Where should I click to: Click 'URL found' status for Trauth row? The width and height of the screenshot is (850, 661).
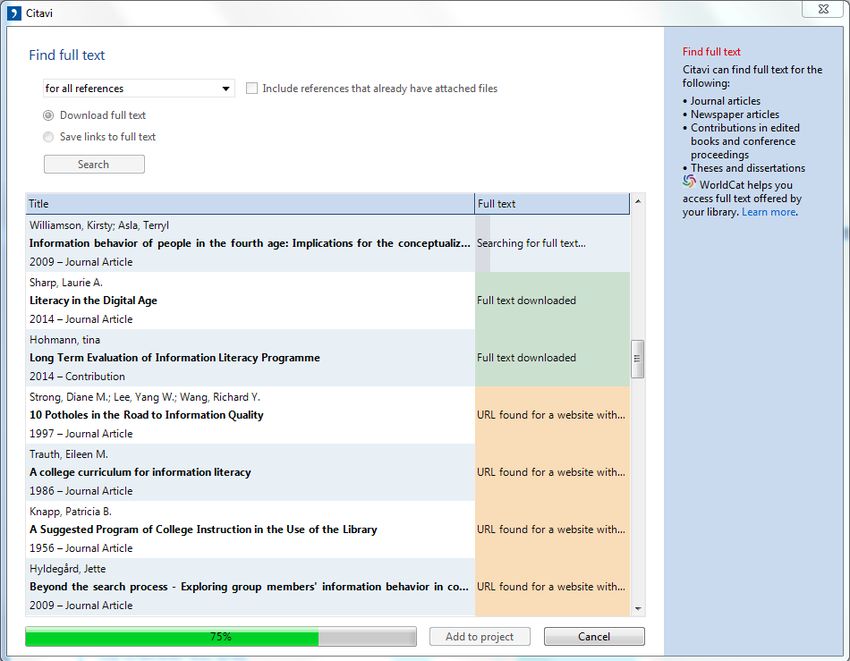[551, 472]
